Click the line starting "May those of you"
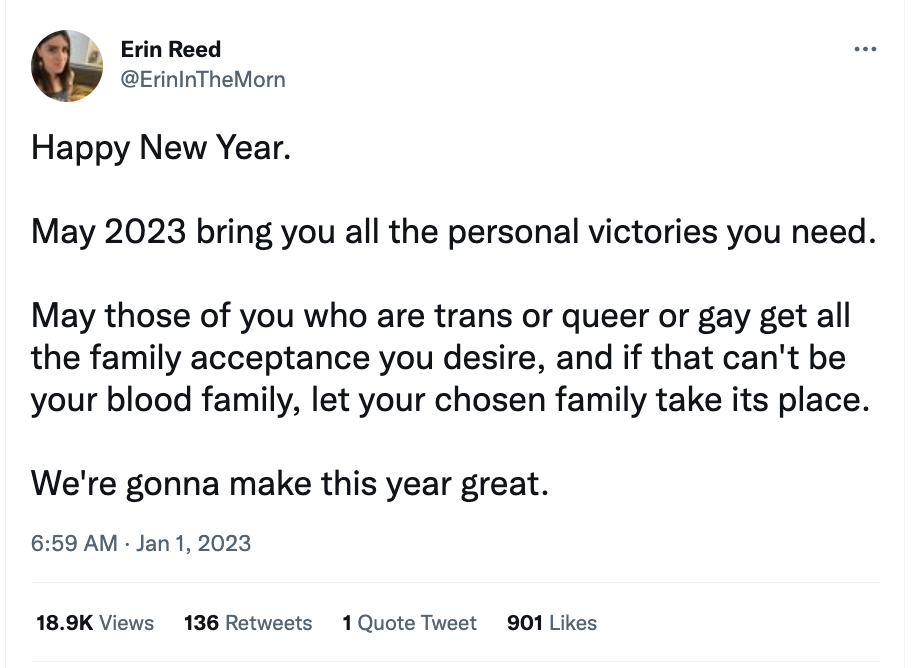The width and height of the screenshot is (914, 668). coord(441,316)
